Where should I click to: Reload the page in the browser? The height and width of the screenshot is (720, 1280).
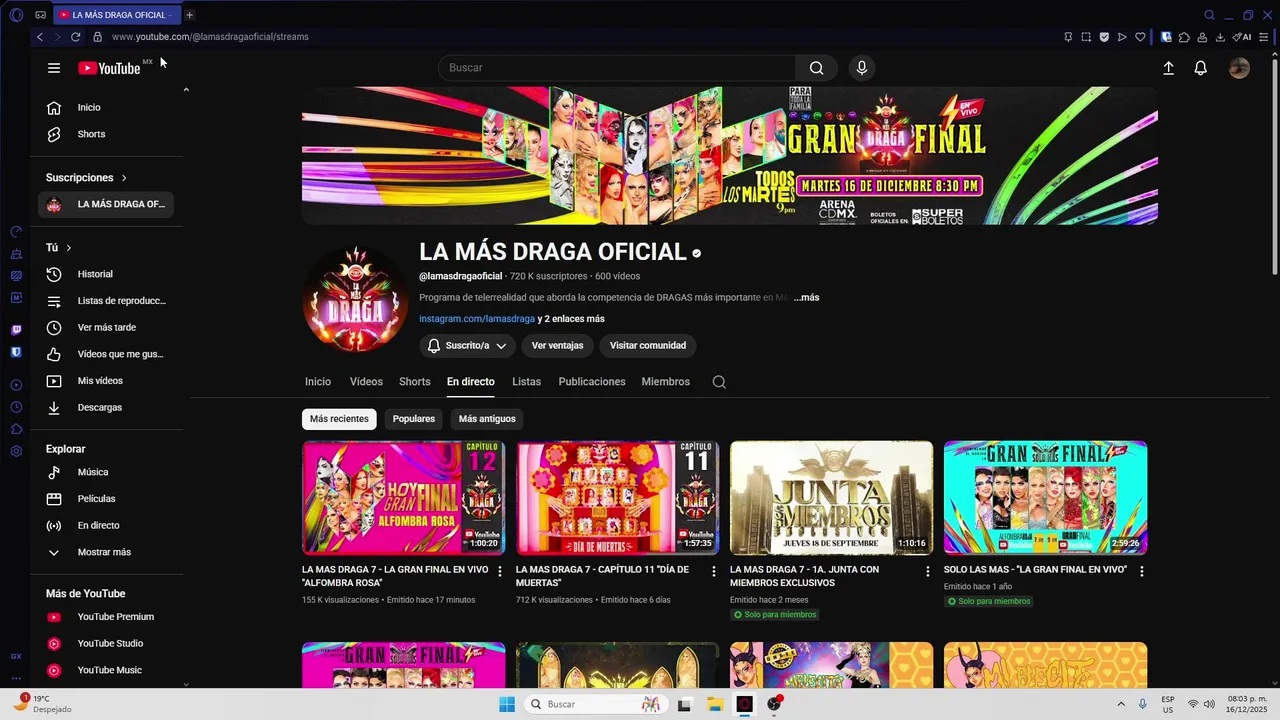click(x=75, y=37)
